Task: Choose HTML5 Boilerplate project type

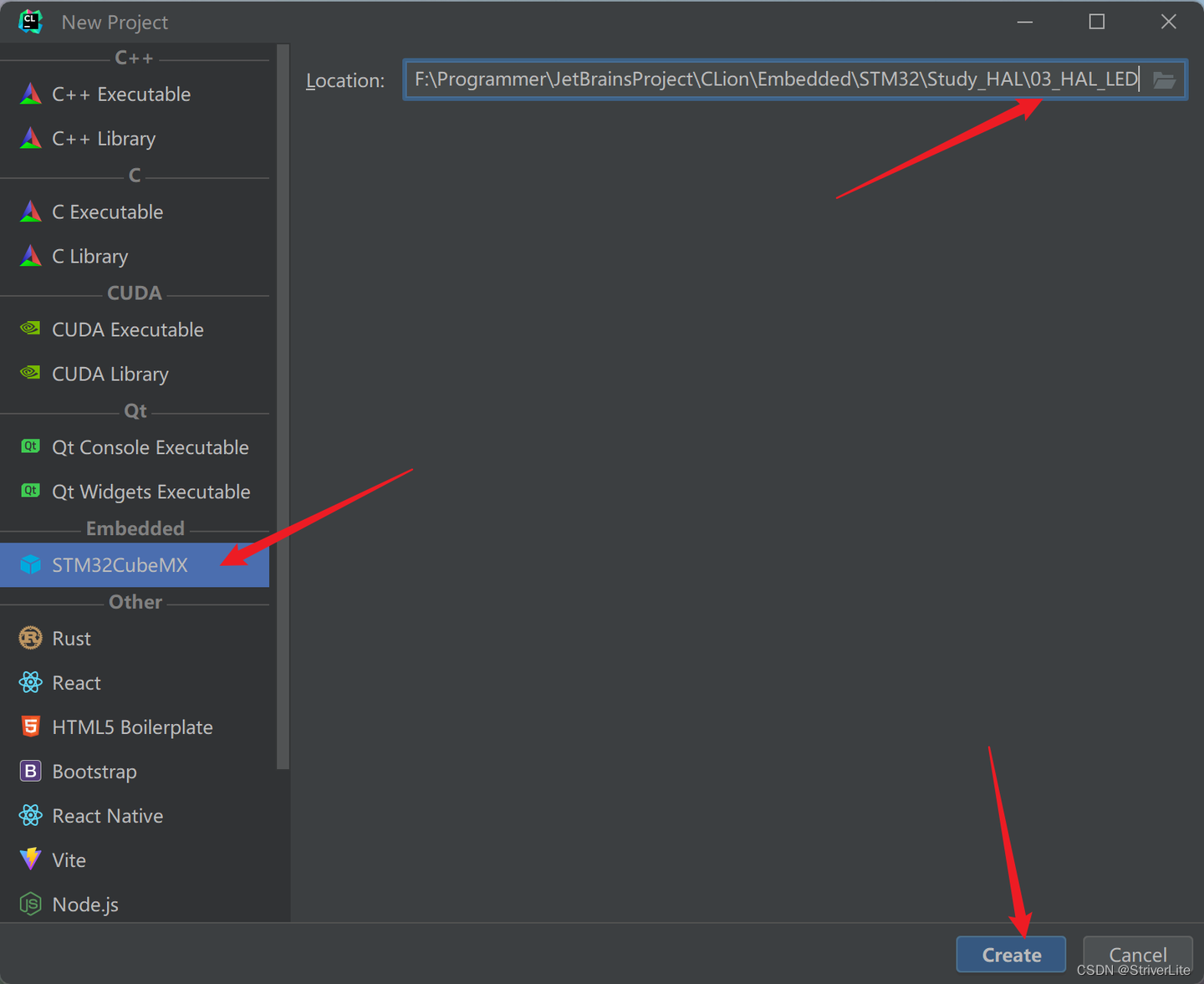Action: point(135,727)
